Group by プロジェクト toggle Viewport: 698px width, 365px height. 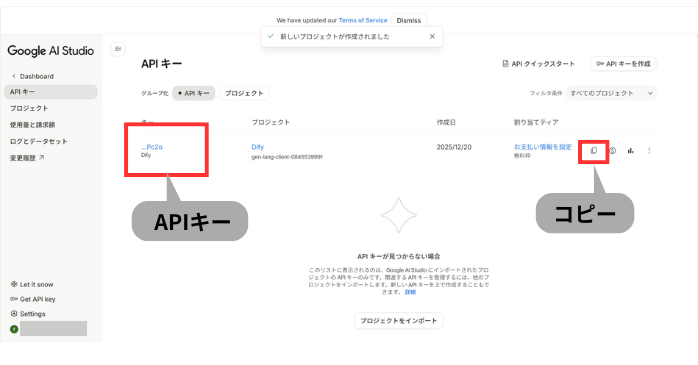244,93
